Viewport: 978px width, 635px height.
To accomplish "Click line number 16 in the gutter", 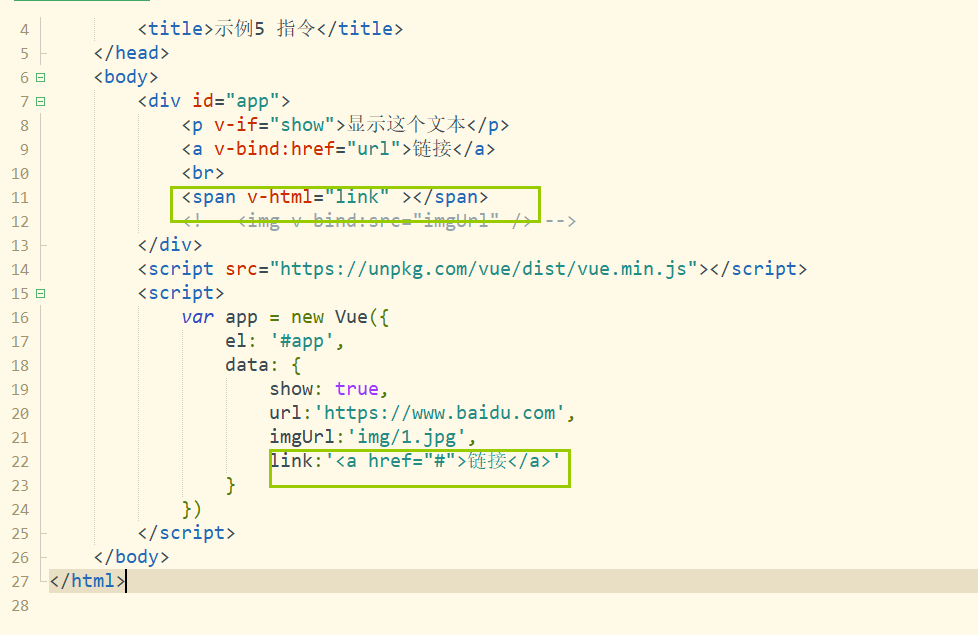I will tap(20, 316).
